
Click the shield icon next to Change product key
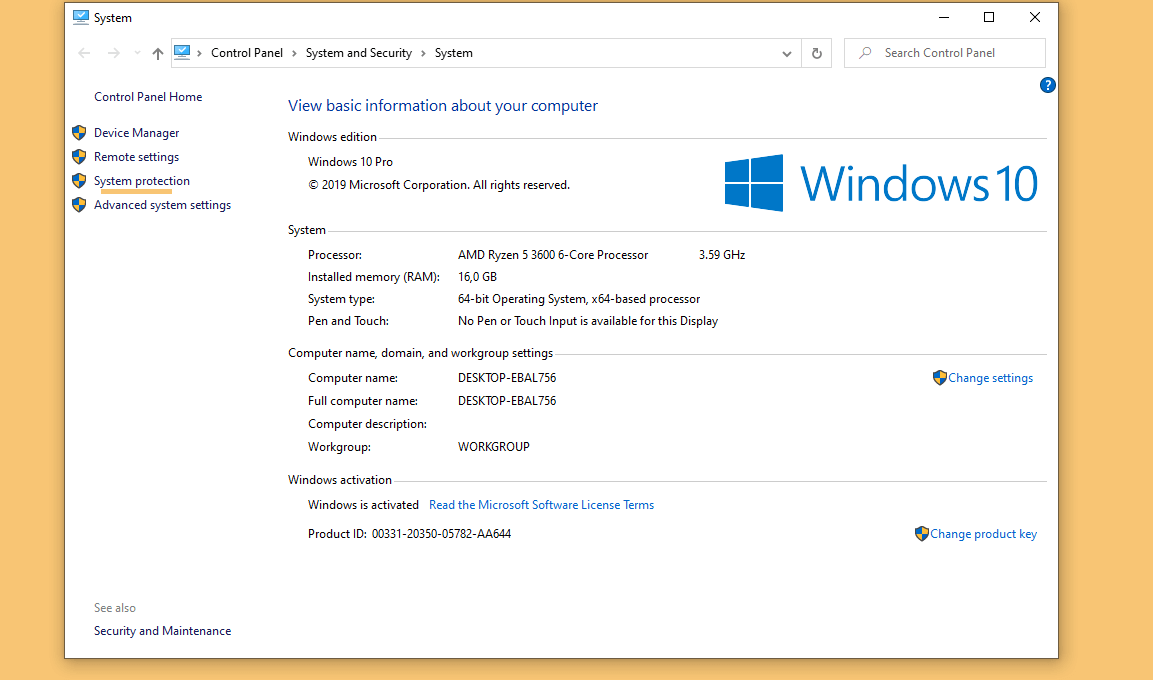coord(921,534)
